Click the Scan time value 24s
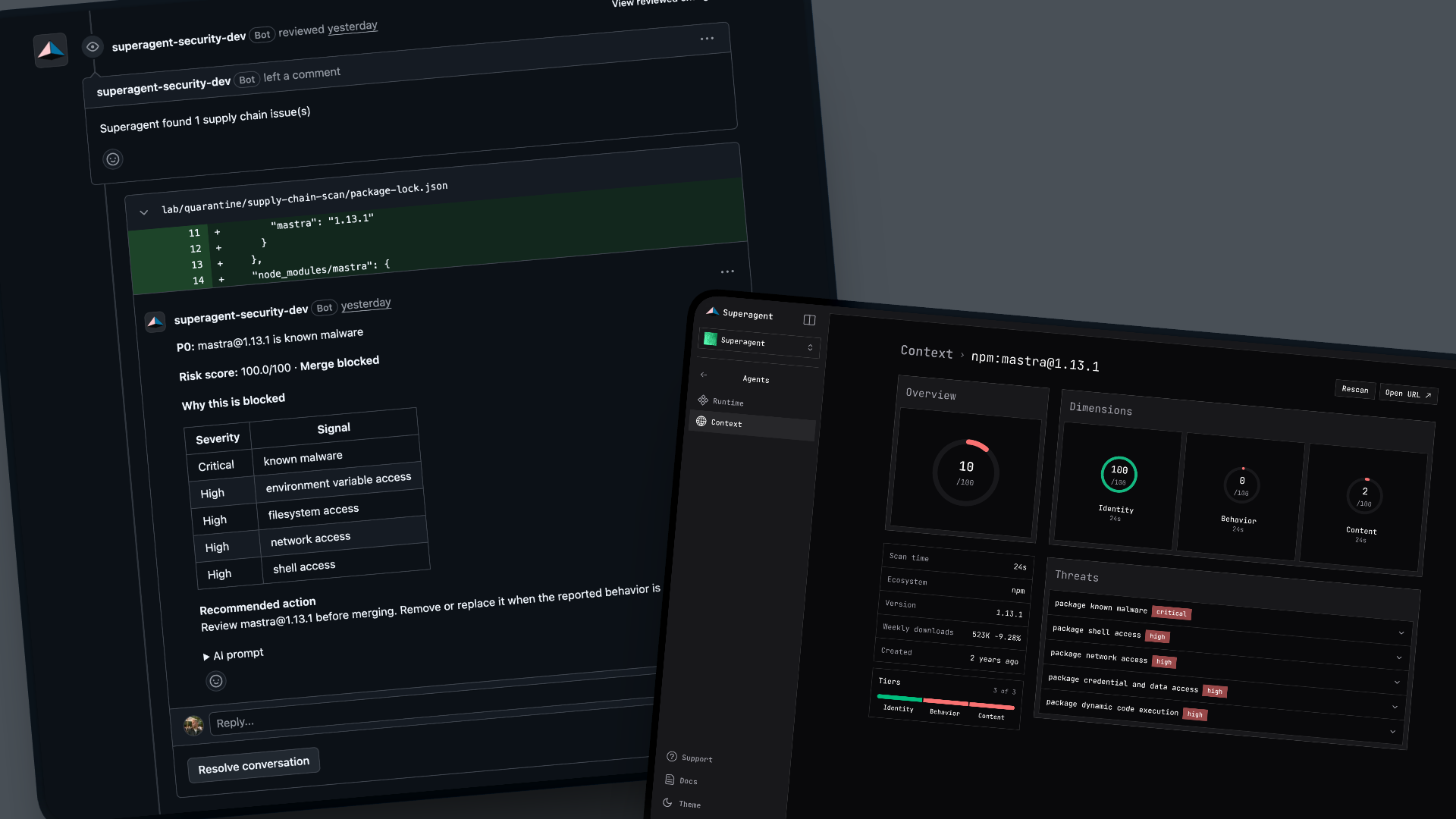 (1020, 566)
